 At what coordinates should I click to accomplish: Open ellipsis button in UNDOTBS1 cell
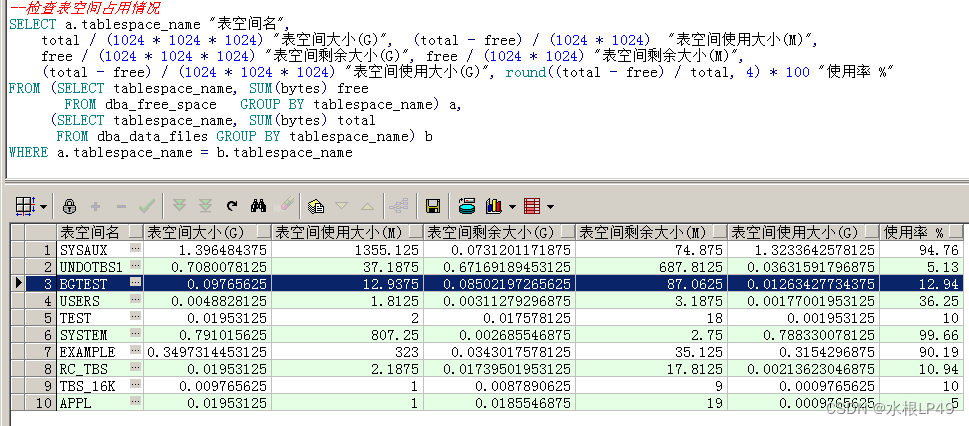click(x=135, y=266)
